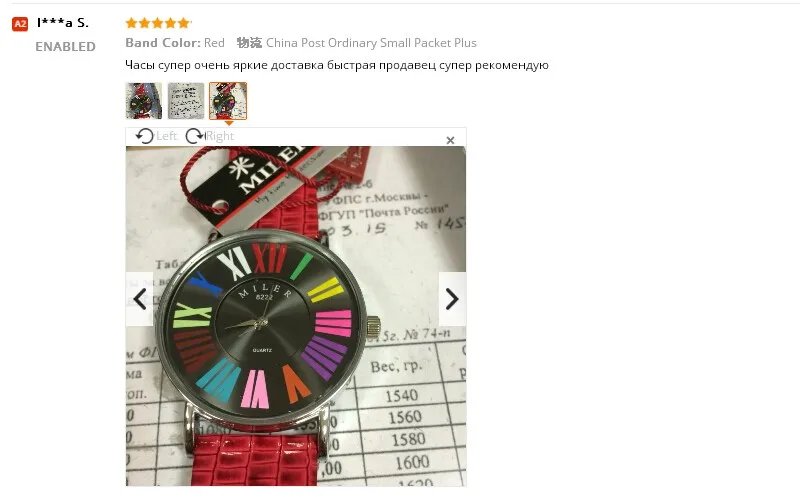The width and height of the screenshot is (800, 497).
Task: Click the 物流 logistics label
Action: click(249, 43)
